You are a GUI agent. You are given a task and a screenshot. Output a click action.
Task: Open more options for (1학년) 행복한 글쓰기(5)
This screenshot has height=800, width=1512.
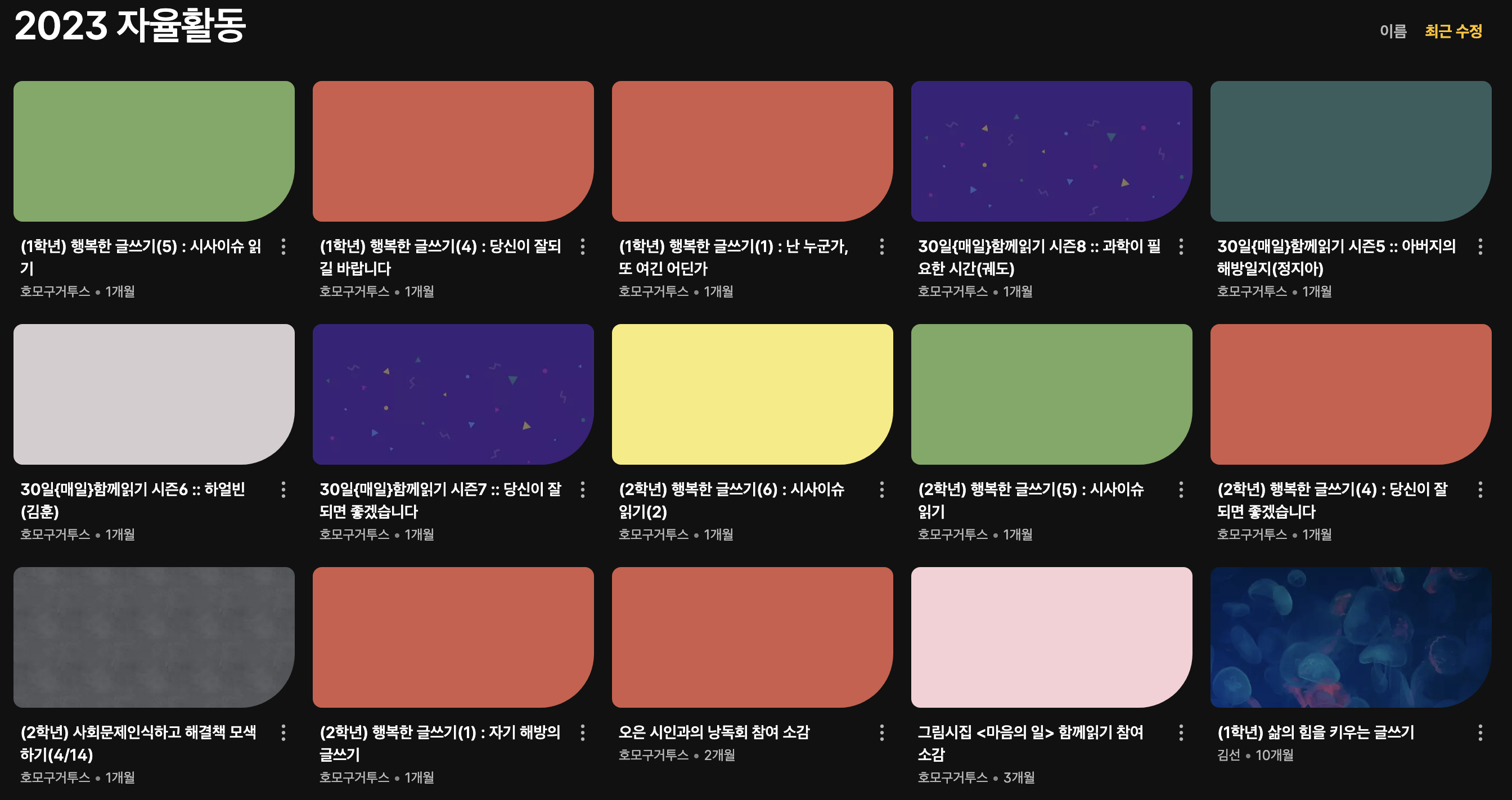[x=283, y=246]
